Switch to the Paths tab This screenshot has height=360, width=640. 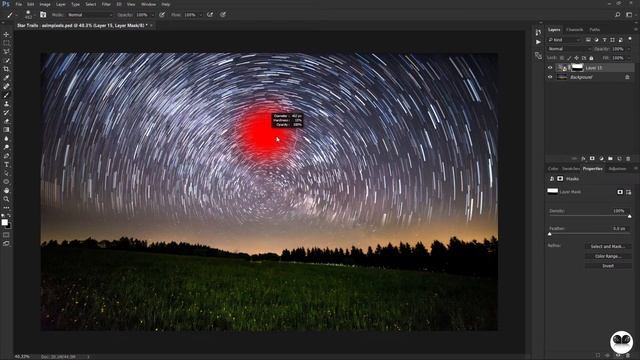tap(594, 29)
